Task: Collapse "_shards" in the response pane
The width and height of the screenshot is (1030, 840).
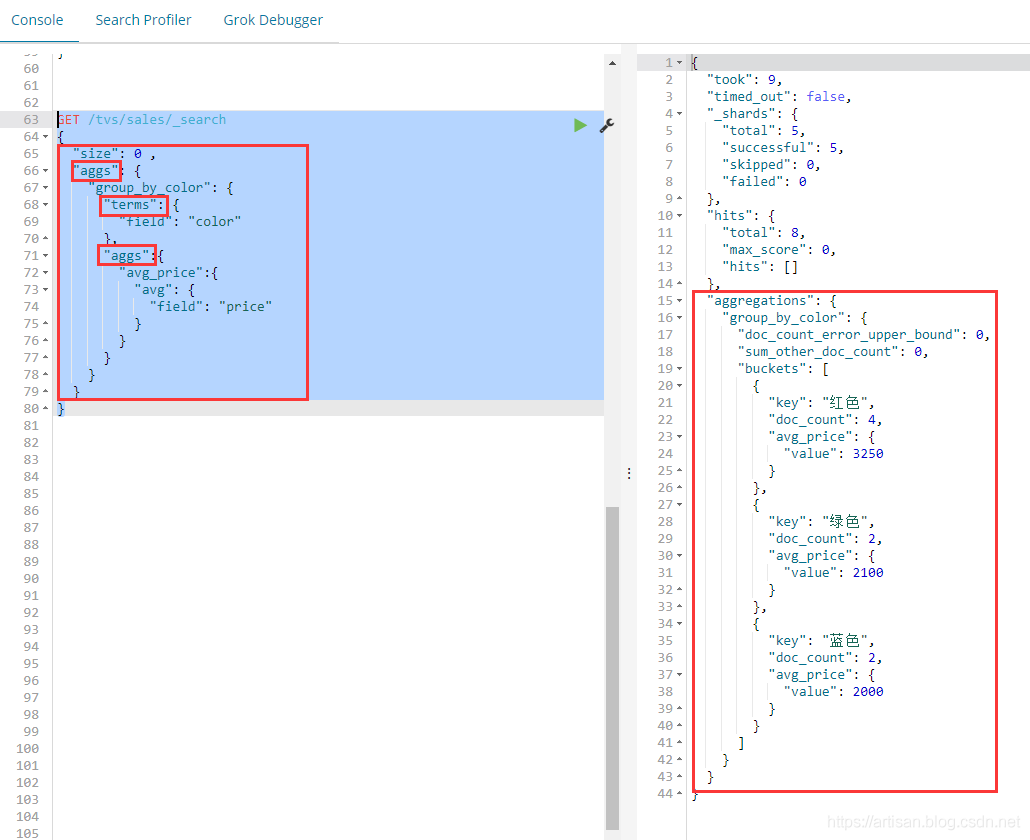Action: [x=679, y=114]
